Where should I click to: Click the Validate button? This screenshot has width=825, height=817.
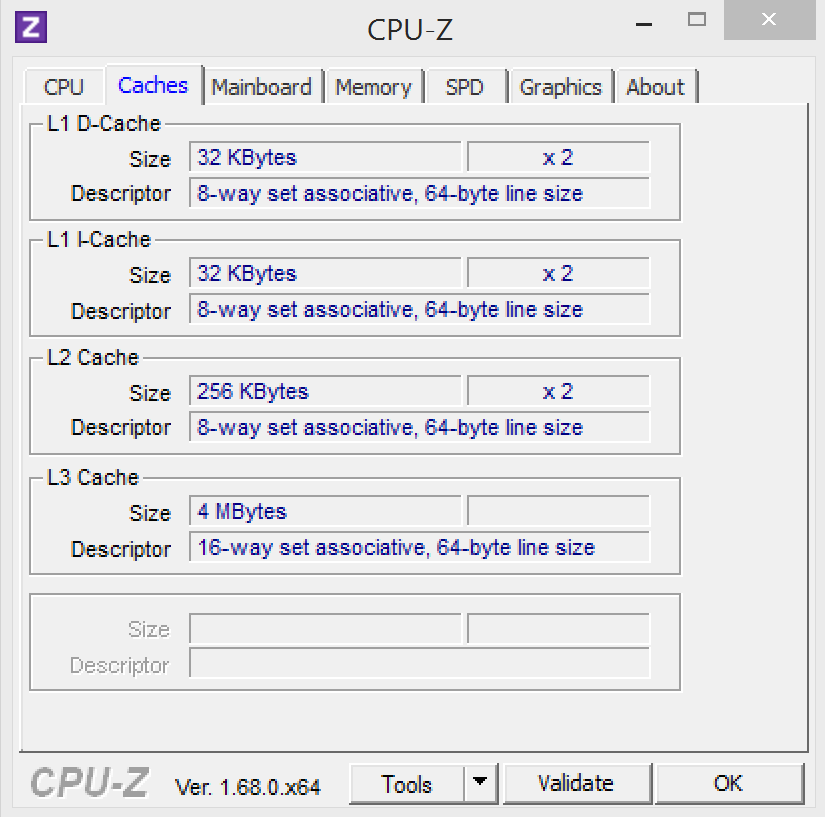576,783
